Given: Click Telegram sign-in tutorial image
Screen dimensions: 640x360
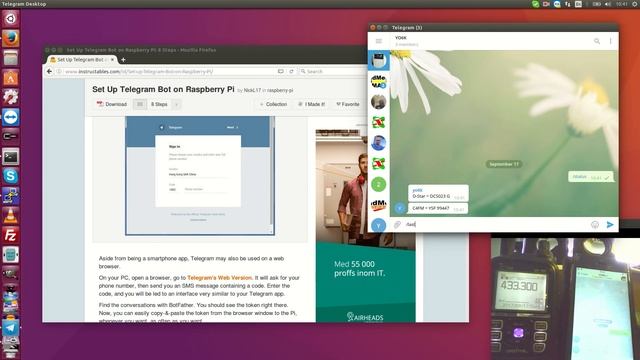Looking at the screenshot, I should (200, 176).
